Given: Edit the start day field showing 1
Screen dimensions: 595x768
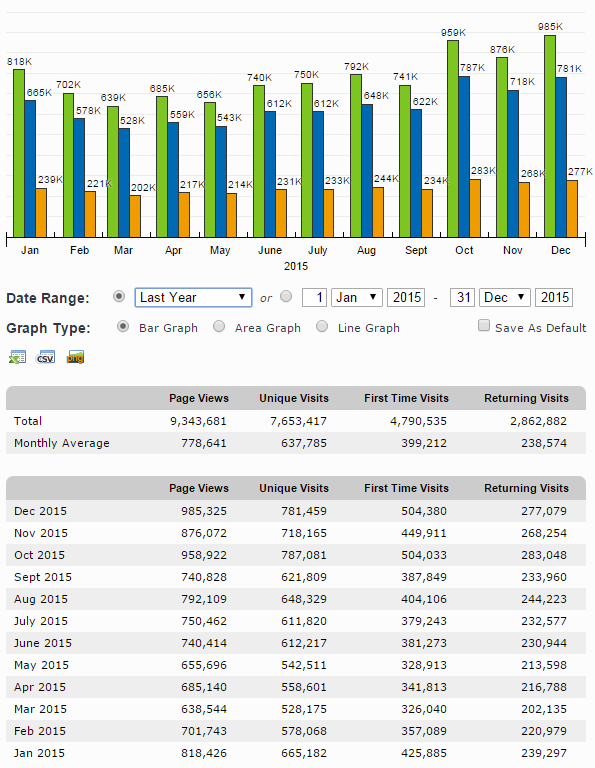Looking at the screenshot, I should pyautogui.click(x=314, y=297).
